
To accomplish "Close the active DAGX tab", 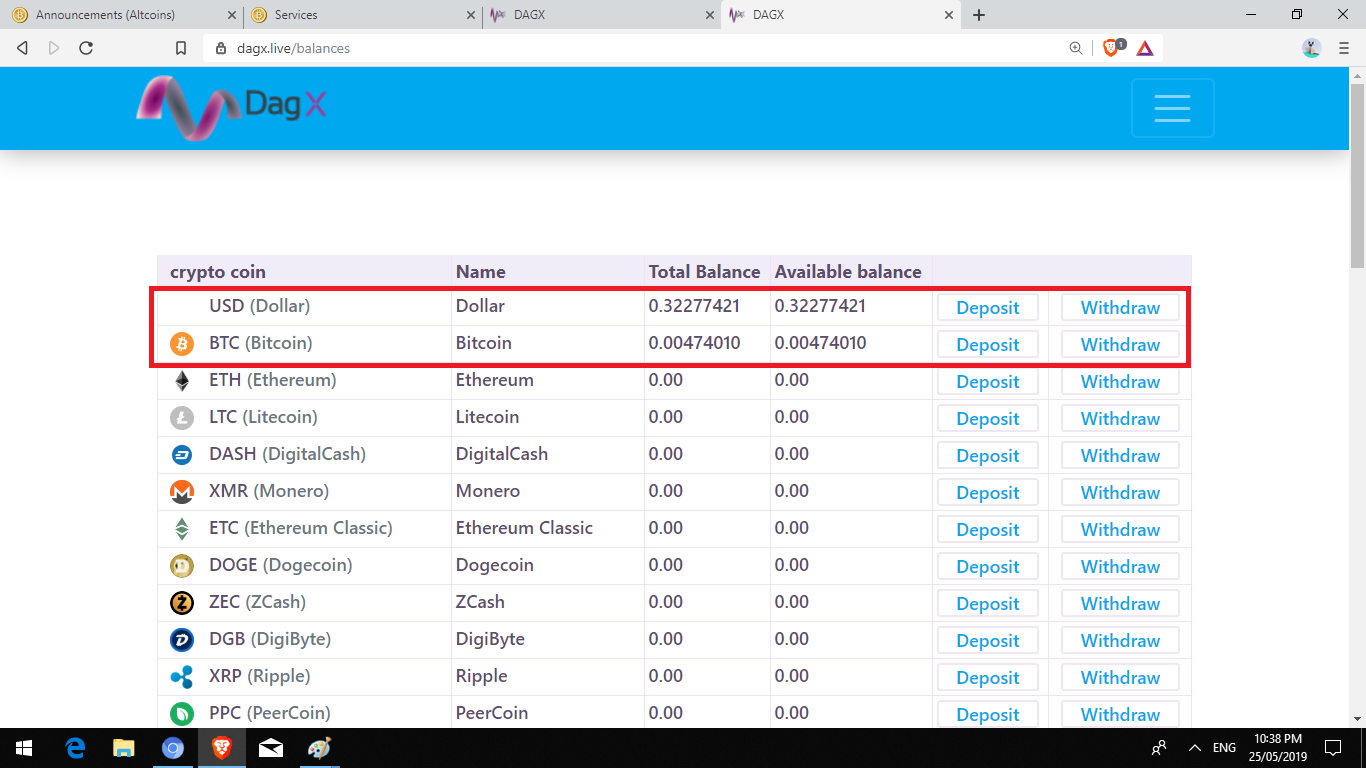I will pos(950,15).
